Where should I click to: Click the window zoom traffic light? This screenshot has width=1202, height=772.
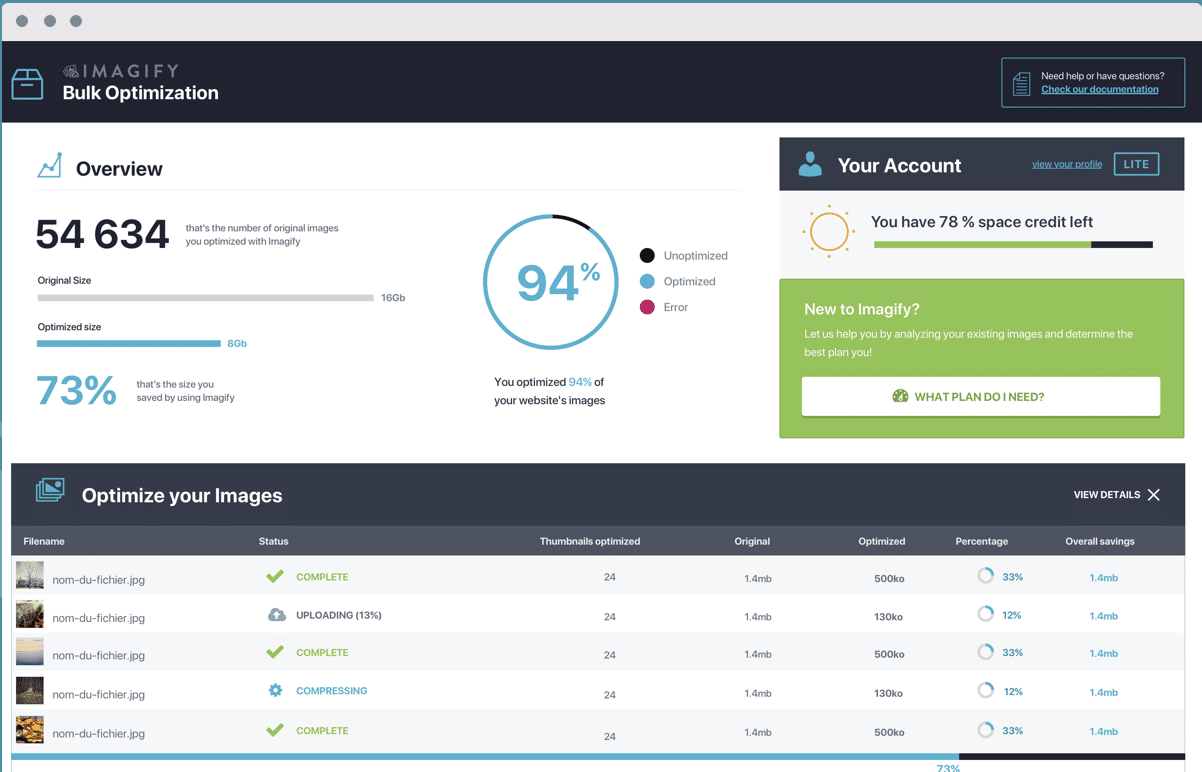coord(76,21)
